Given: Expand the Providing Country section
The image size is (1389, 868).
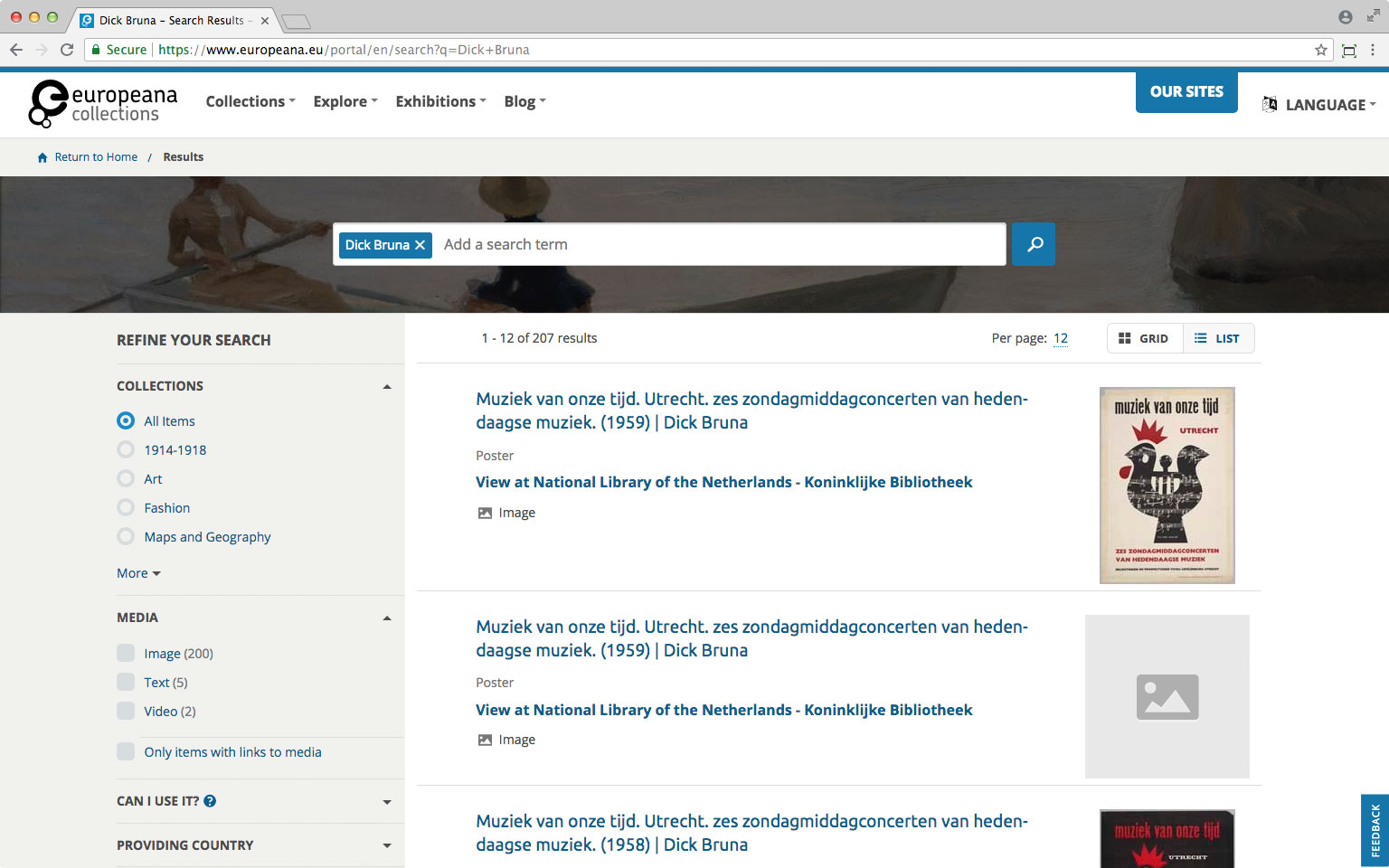Looking at the screenshot, I should click(x=387, y=845).
